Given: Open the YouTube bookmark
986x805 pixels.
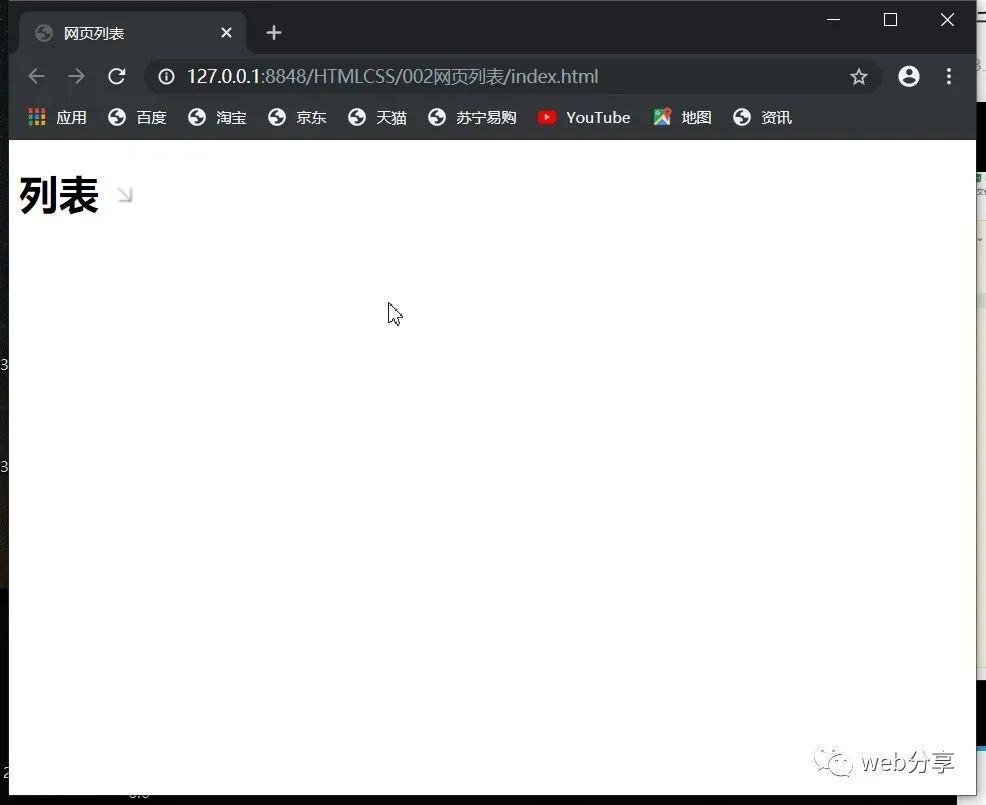Looking at the screenshot, I should click(x=584, y=117).
